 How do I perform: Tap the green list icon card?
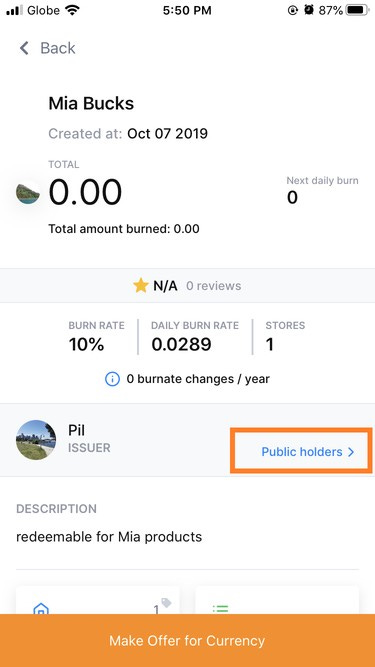click(x=277, y=600)
